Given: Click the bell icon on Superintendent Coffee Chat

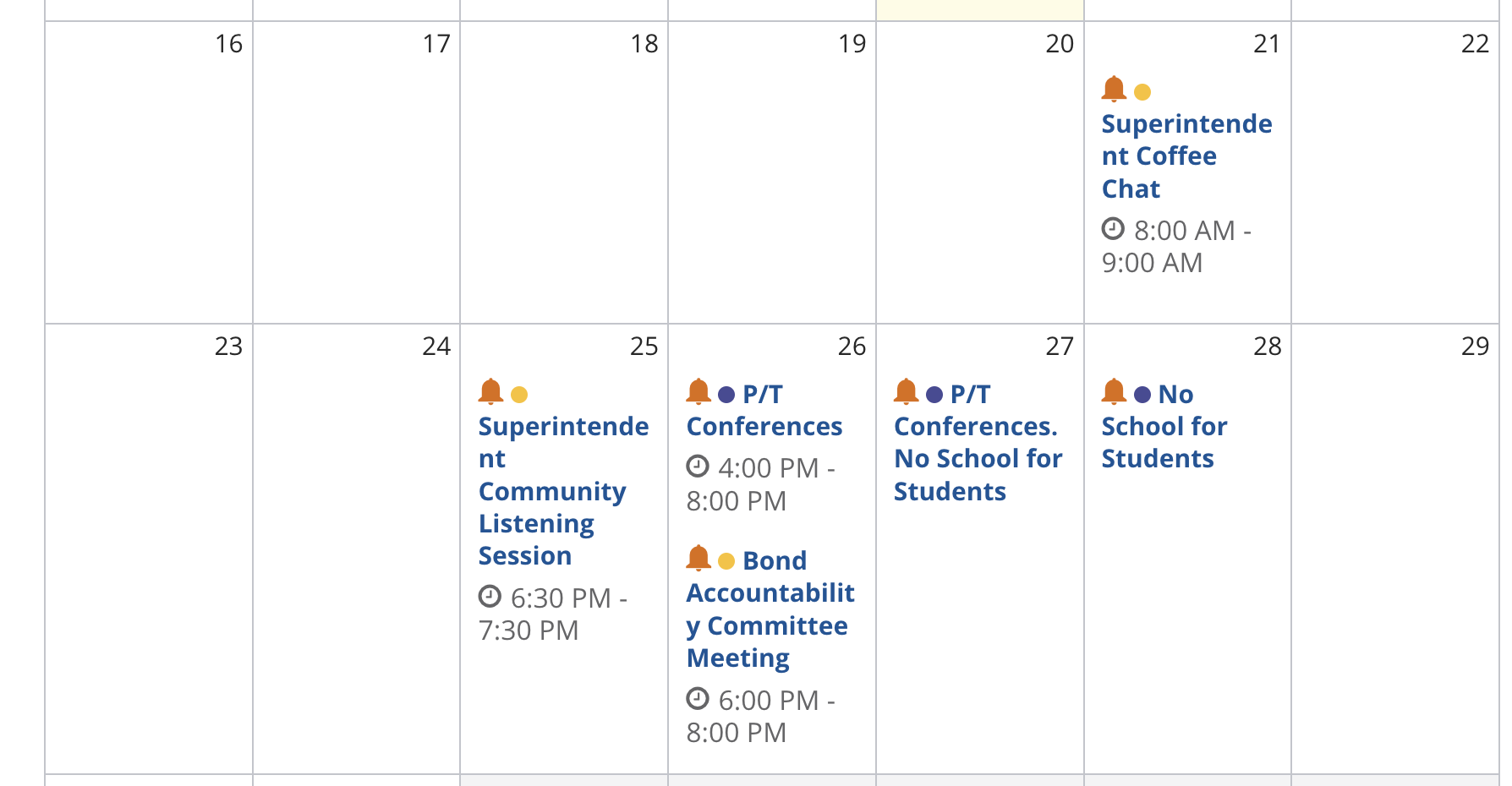Looking at the screenshot, I should 1114,88.
